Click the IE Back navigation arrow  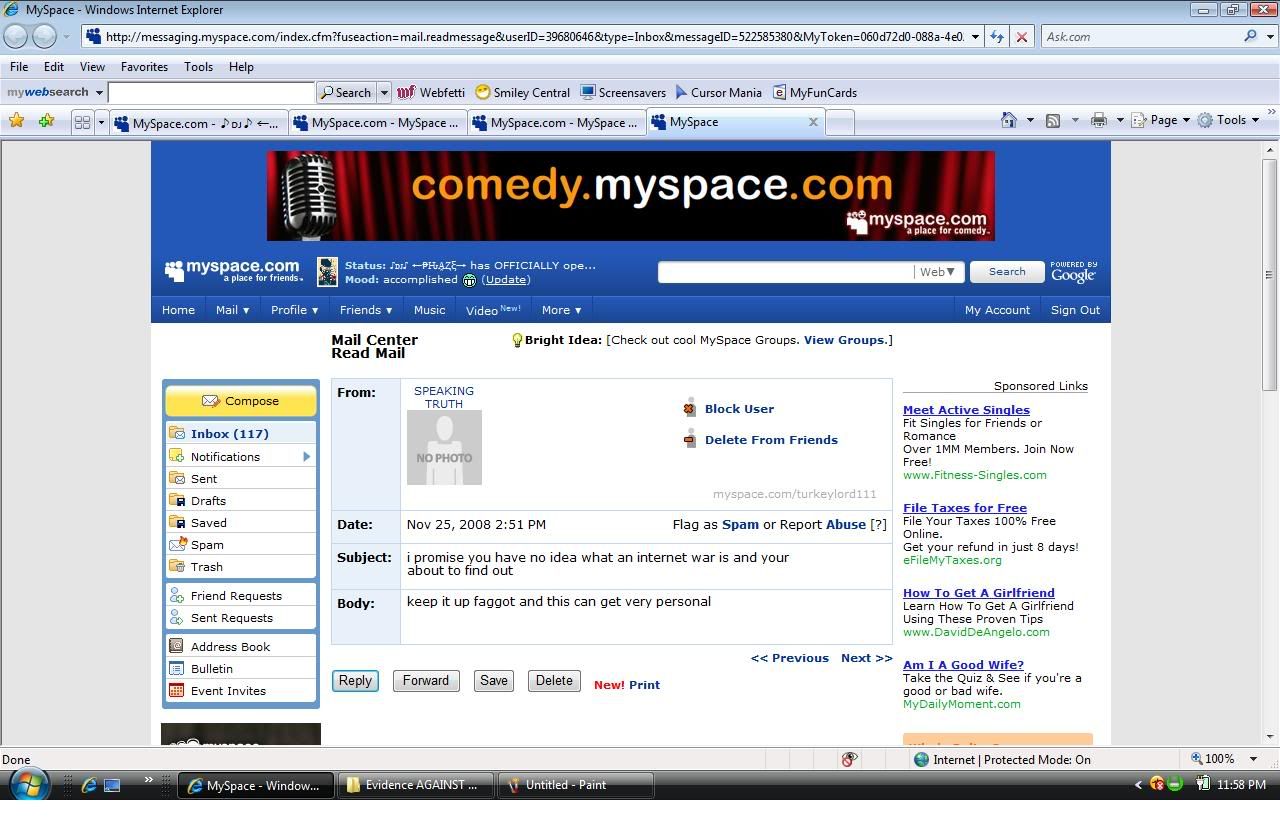pyautogui.click(x=16, y=36)
